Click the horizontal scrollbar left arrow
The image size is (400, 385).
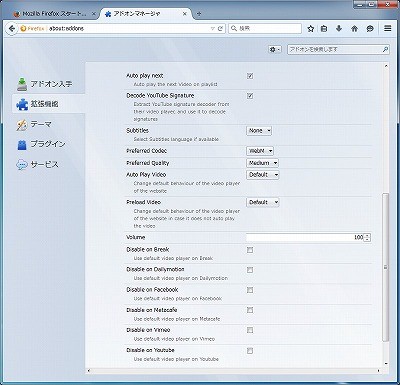pos(89,371)
